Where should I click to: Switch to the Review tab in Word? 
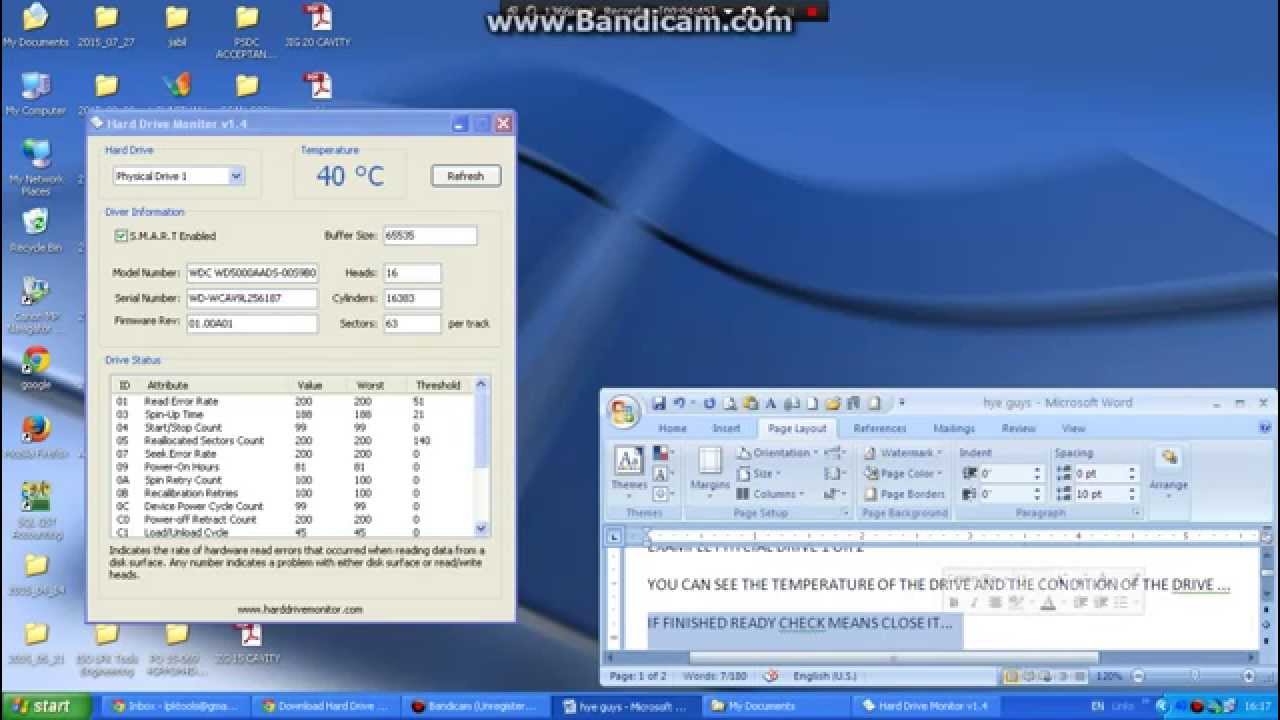(1018, 428)
